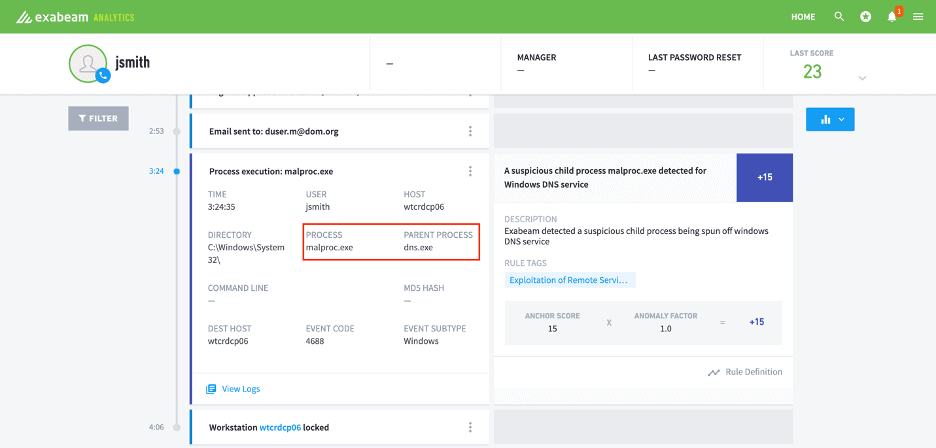Click Process execution: malproc.exe title
Viewport: 936px width, 448px height.
(271, 171)
